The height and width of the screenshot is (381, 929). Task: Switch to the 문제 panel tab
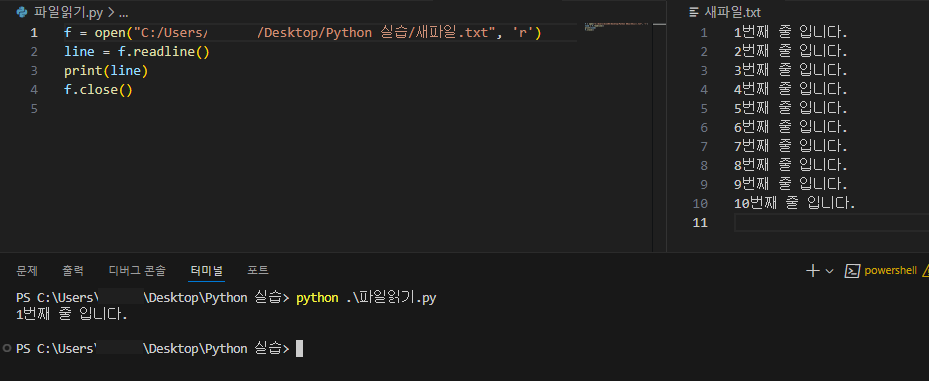point(27,271)
